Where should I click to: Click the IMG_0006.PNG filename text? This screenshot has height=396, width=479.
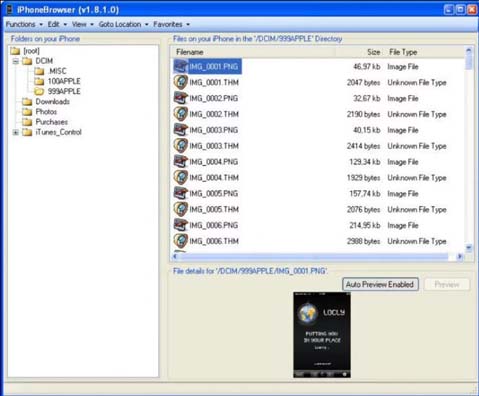pos(214,225)
